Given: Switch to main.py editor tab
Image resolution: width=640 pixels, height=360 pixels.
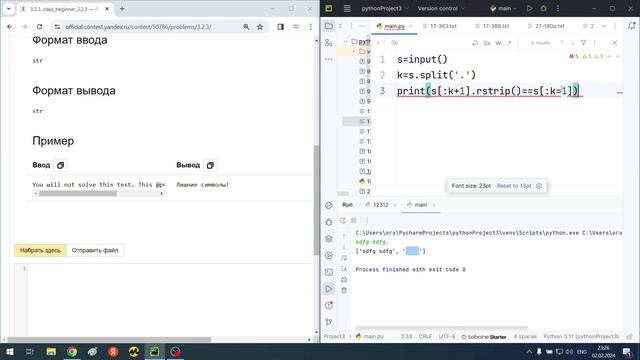Looking at the screenshot, I should point(394,26).
